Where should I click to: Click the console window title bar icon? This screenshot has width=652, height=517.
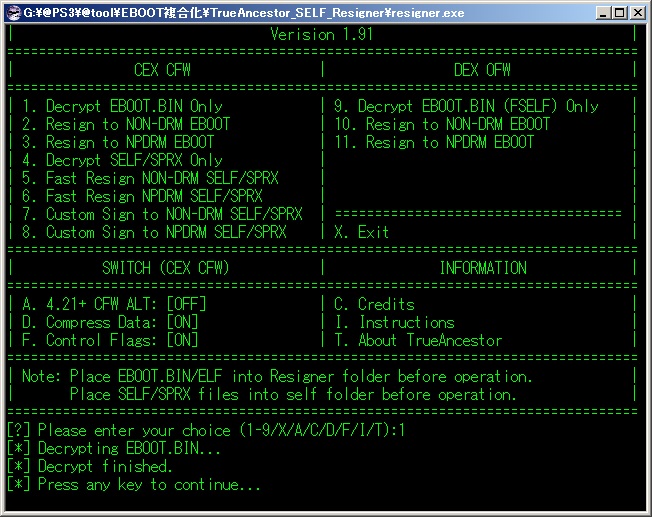[x=13, y=13]
